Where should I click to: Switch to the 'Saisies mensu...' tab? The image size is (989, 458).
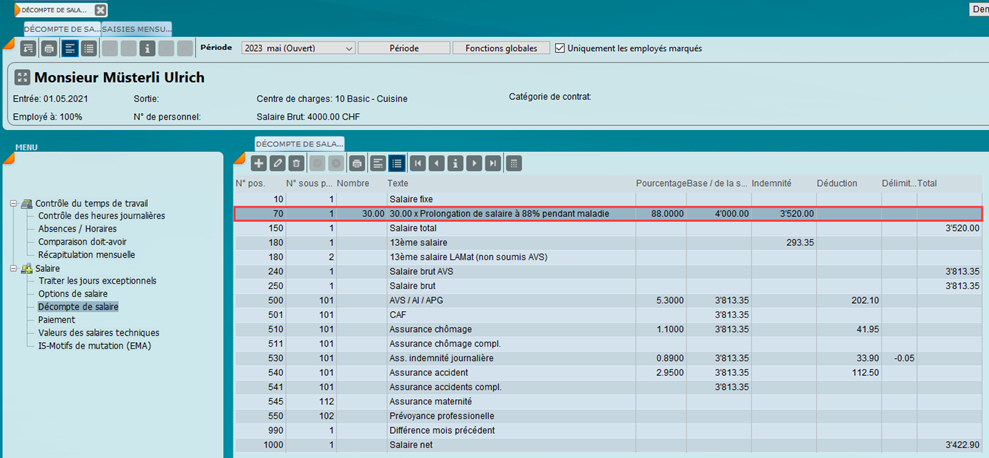pos(137,30)
